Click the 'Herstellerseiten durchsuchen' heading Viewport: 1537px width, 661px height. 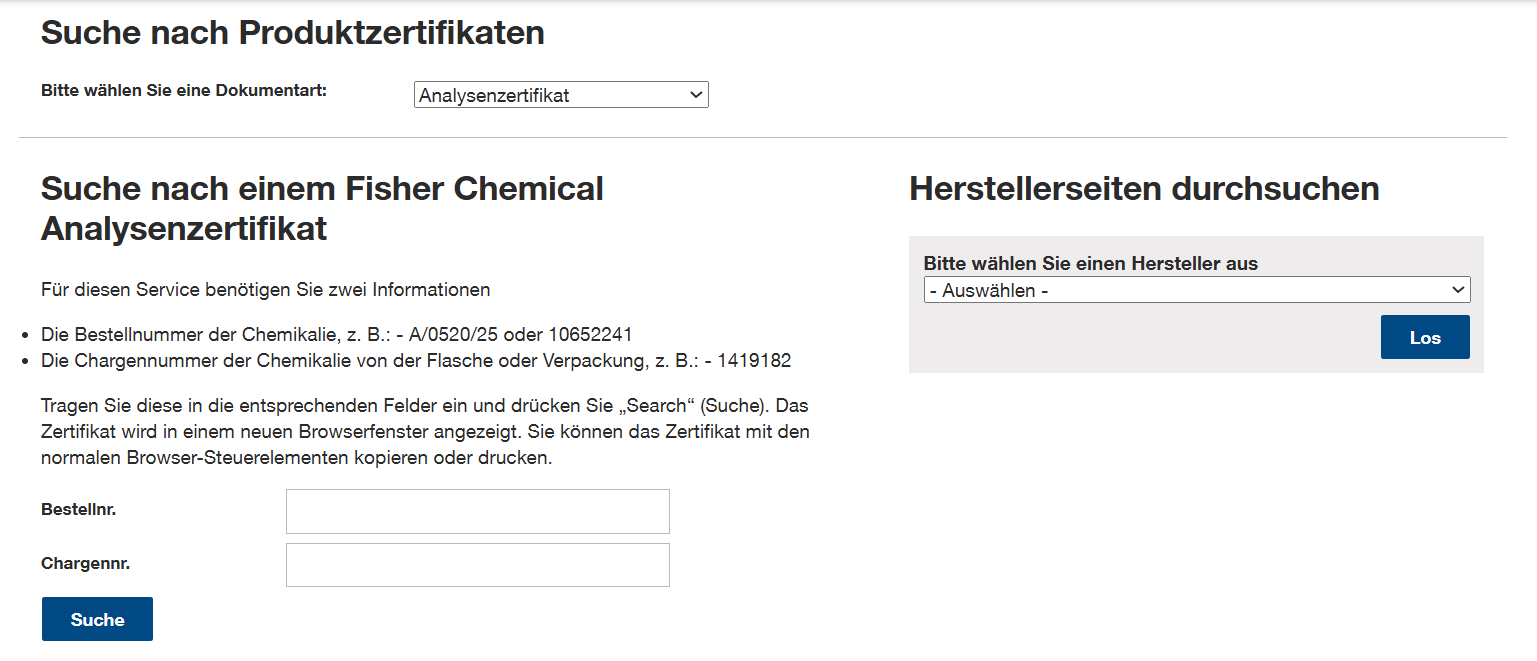tap(1144, 188)
